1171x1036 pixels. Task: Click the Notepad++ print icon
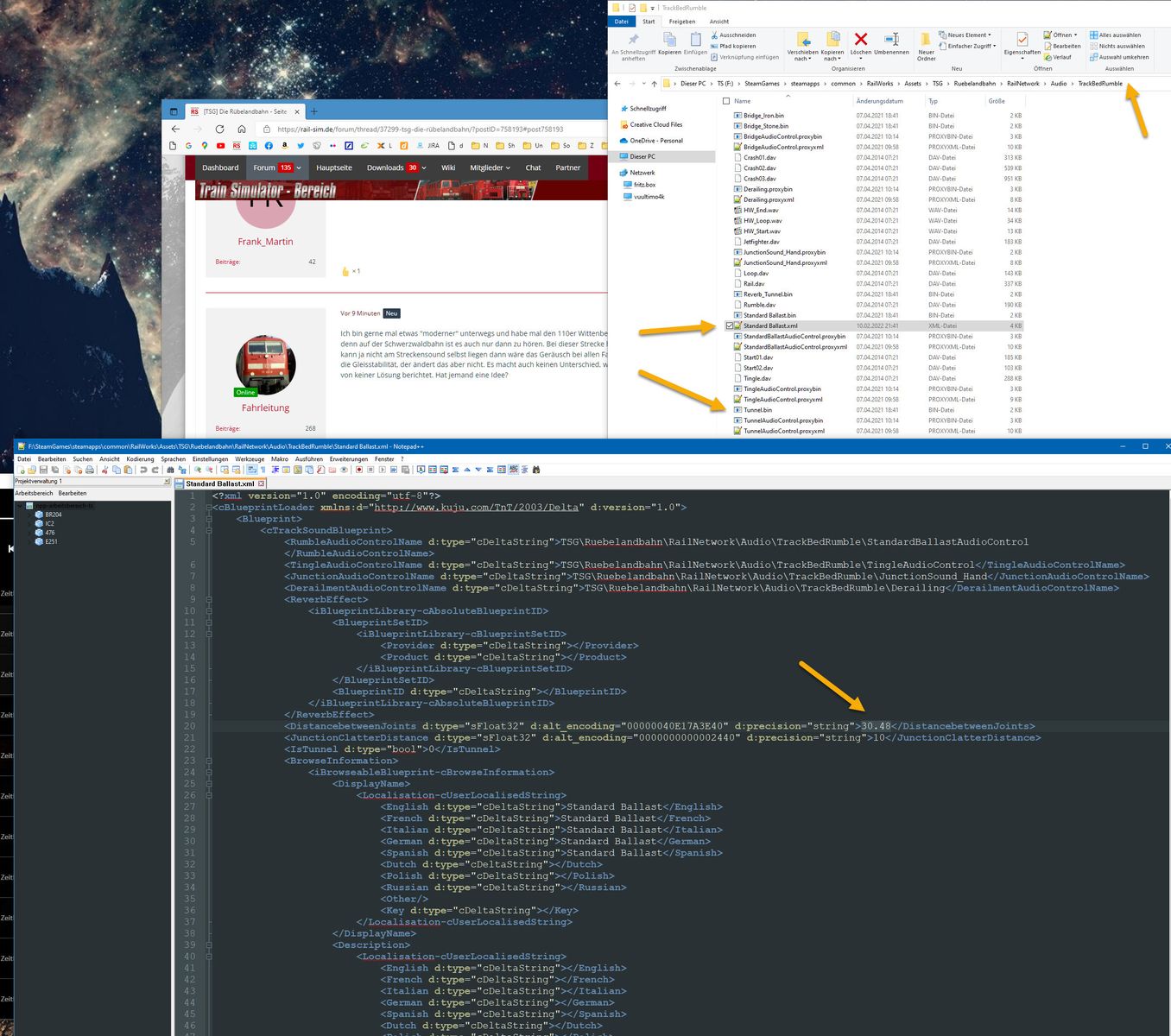[x=89, y=470]
